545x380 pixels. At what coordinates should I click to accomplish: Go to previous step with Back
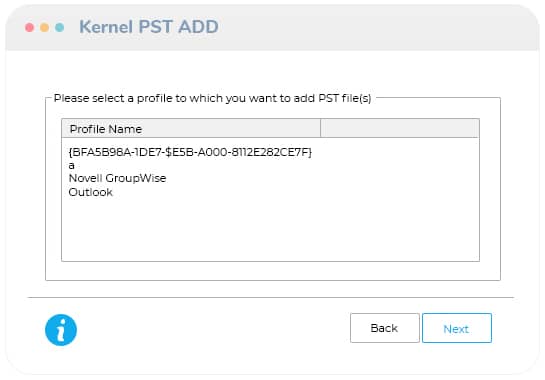point(385,328)
